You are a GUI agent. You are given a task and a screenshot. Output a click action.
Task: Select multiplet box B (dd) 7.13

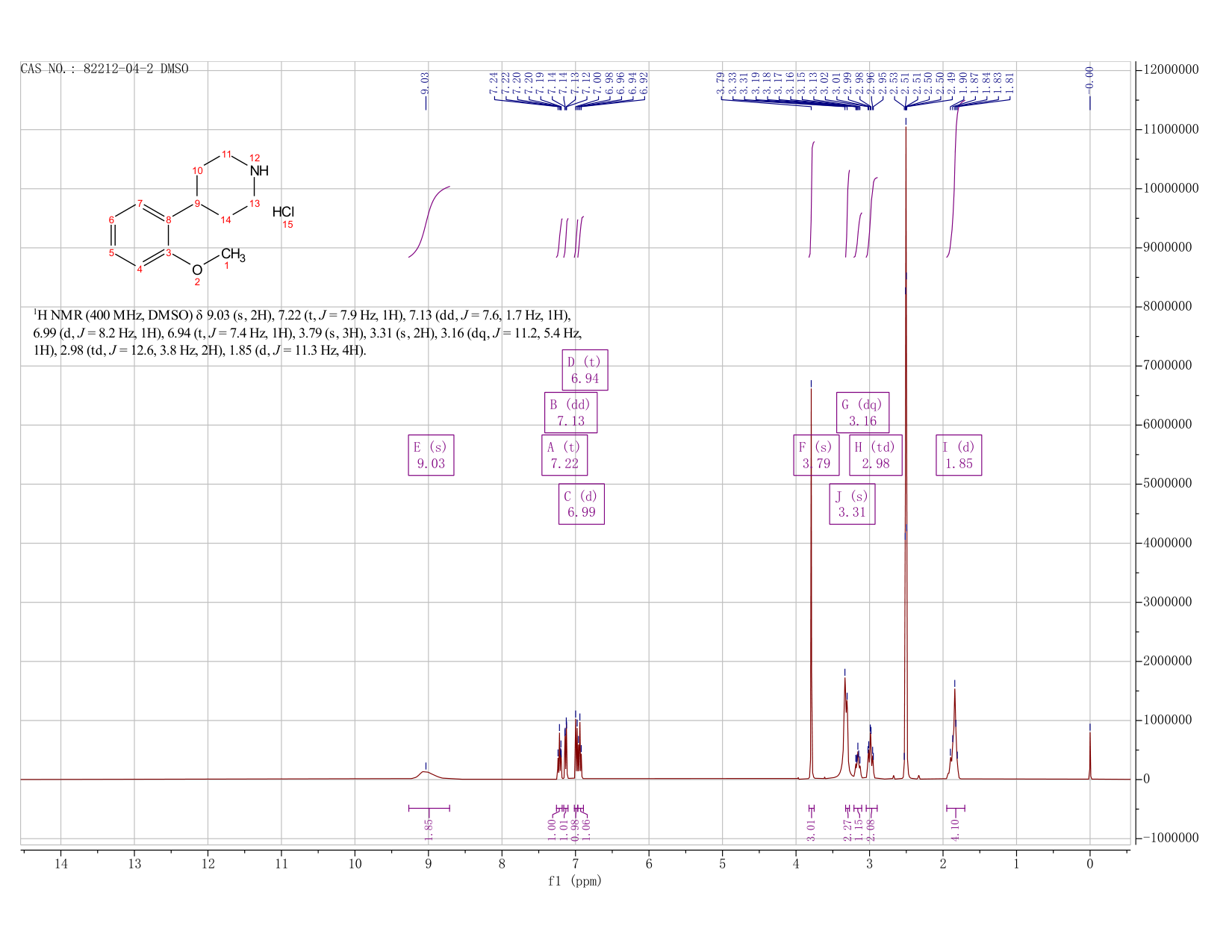click(x=570, y=413)
